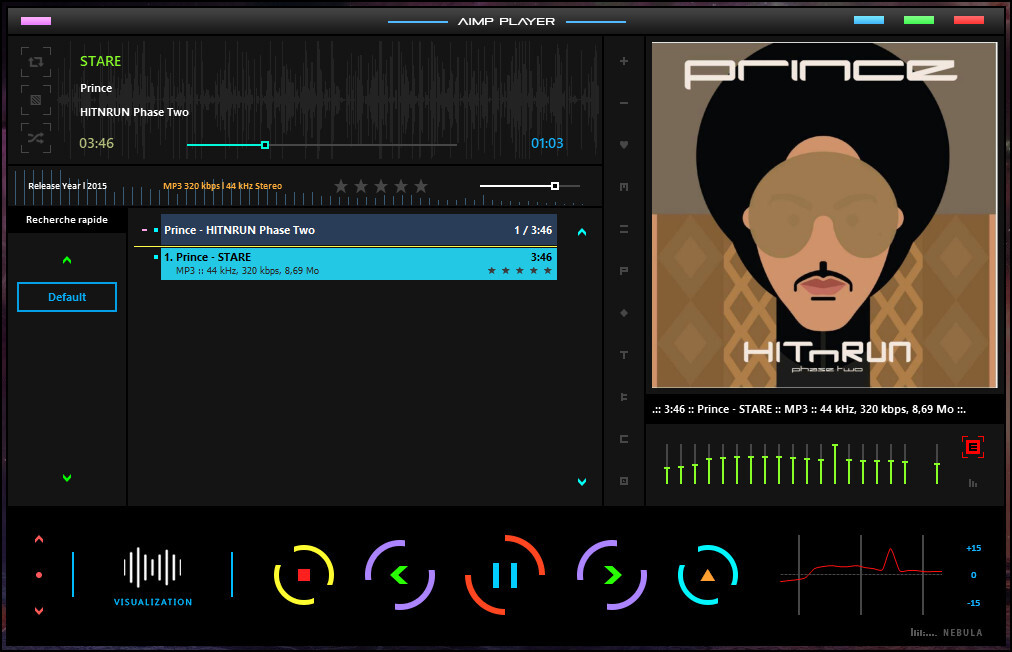Click the 03:46 total time display

coord(96,143)
